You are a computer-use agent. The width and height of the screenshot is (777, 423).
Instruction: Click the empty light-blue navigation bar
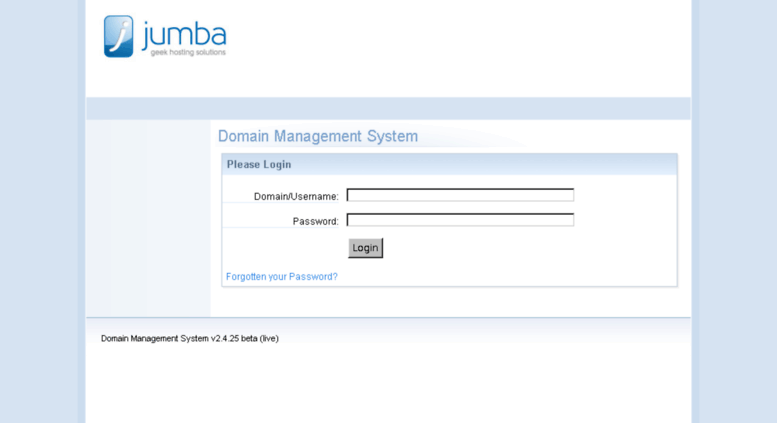(388, 108)
